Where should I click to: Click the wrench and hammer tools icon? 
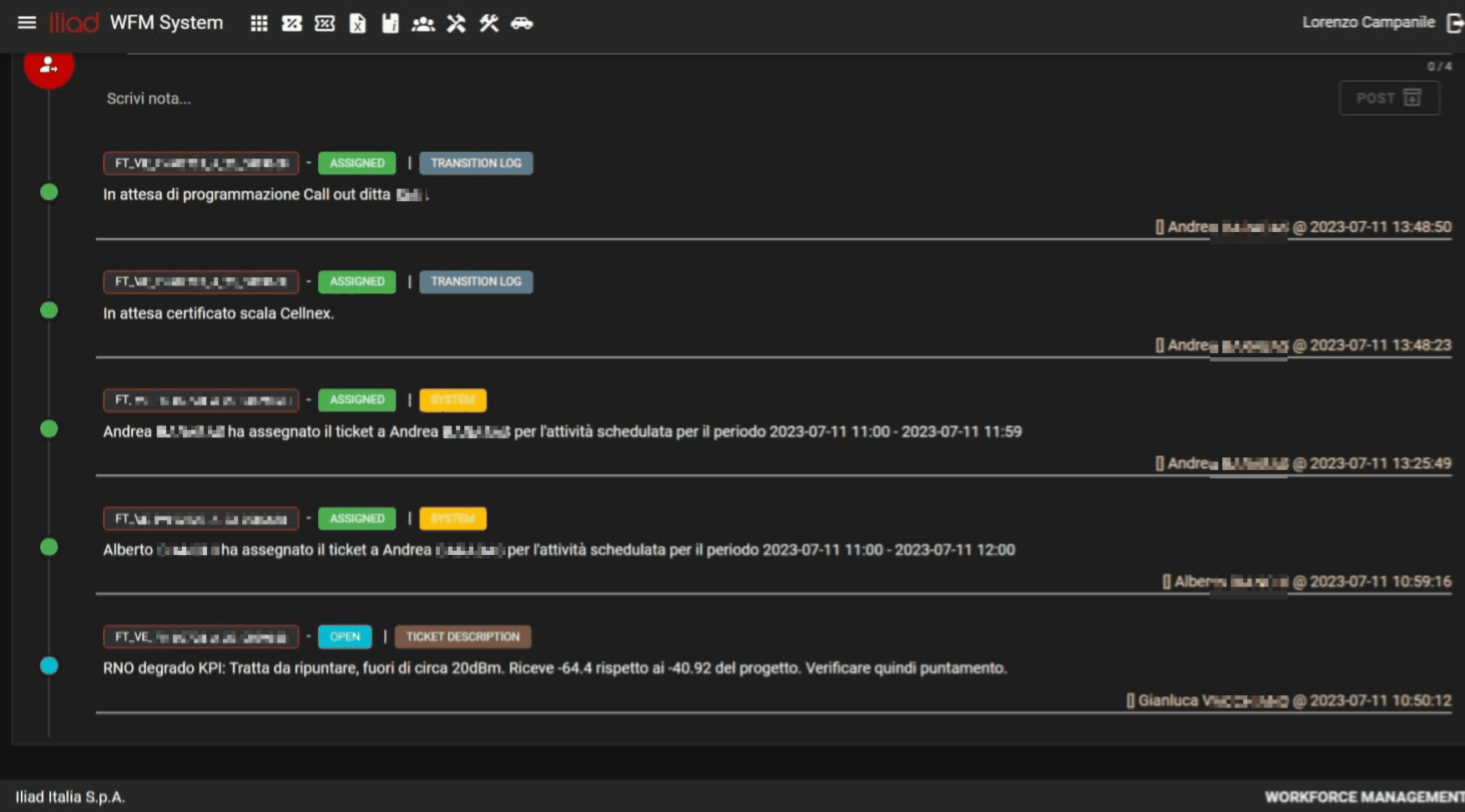[489, 23]
